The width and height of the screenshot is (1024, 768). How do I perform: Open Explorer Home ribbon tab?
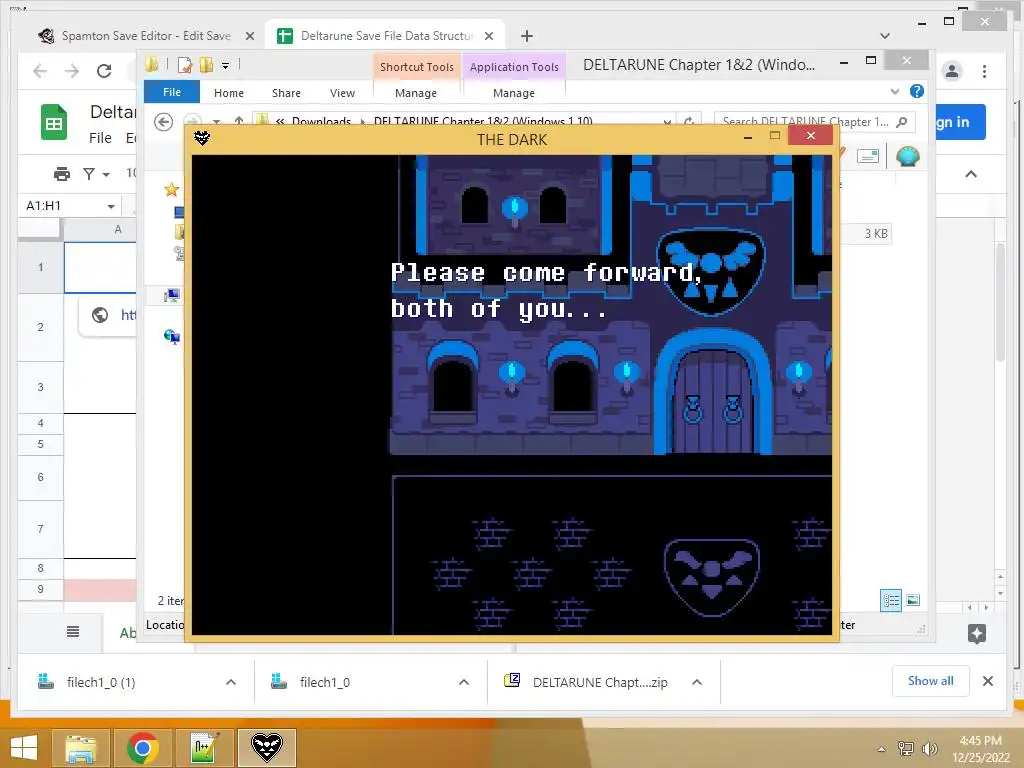click(229, 93)
